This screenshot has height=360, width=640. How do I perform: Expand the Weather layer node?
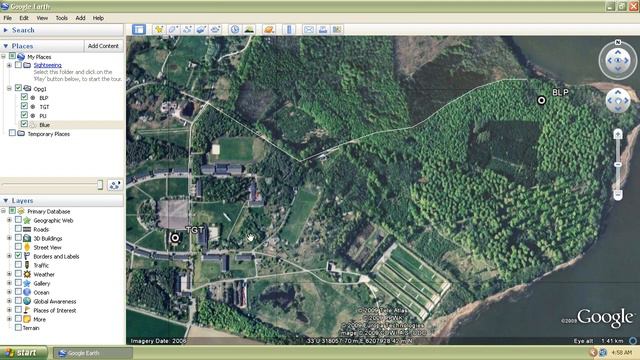(9, 274)
